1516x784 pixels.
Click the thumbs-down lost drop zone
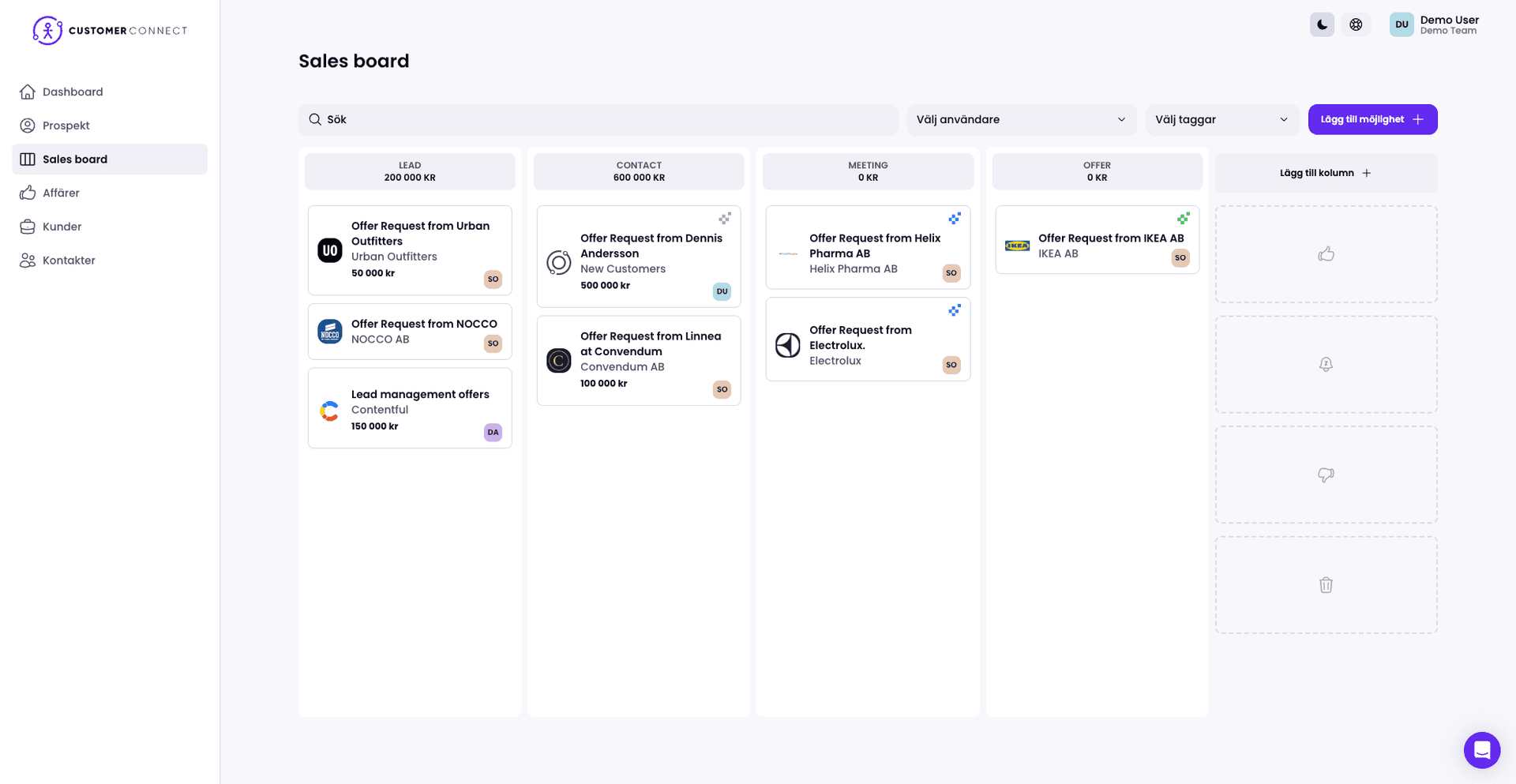1326,475
